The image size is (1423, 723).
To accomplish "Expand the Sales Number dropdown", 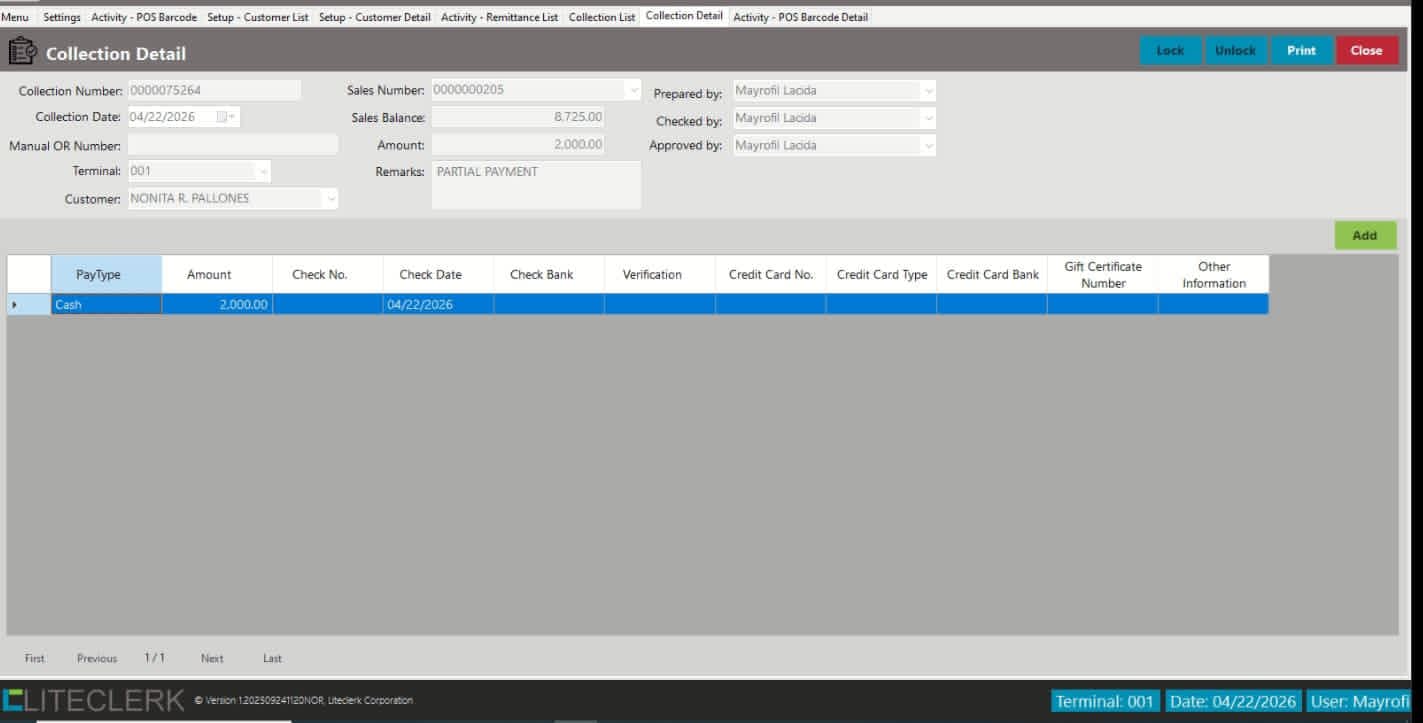I will coord(632,90).
